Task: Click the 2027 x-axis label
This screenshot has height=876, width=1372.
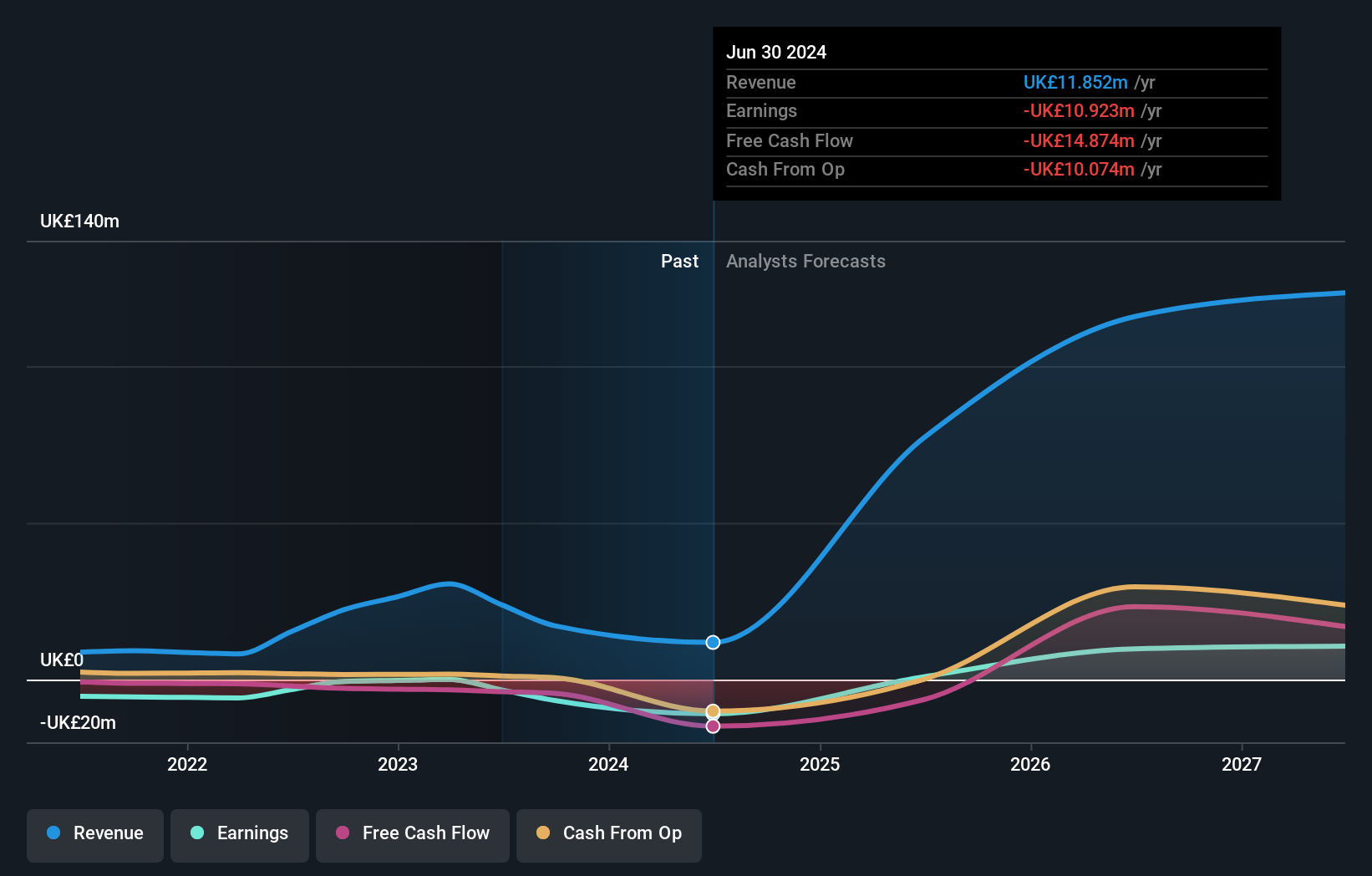Action: click(x=1242, y=764)
